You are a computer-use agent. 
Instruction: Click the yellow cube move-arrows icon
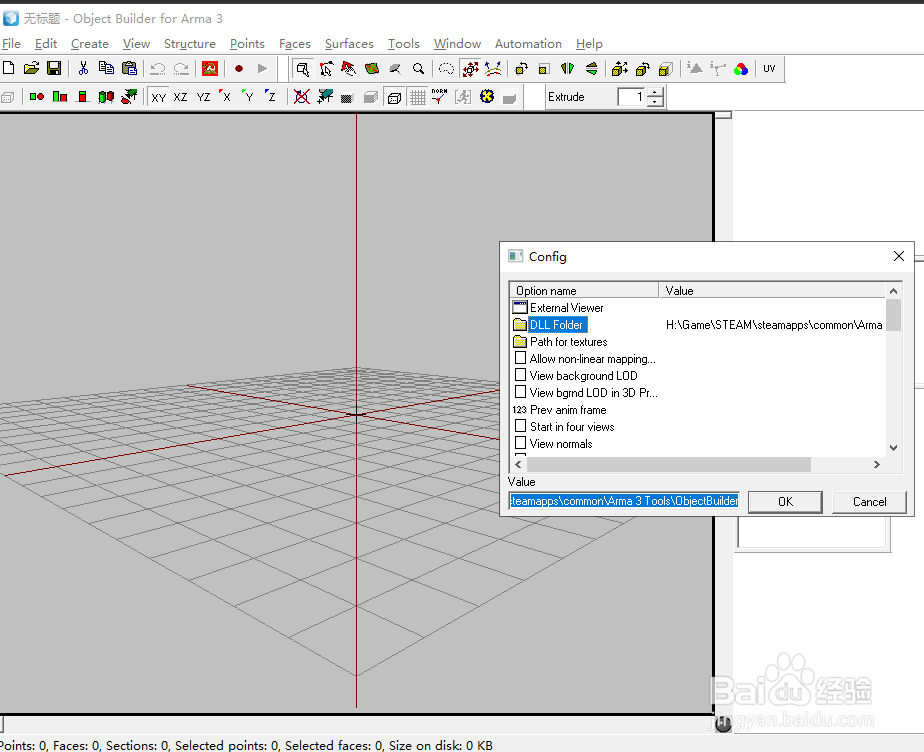619,69
